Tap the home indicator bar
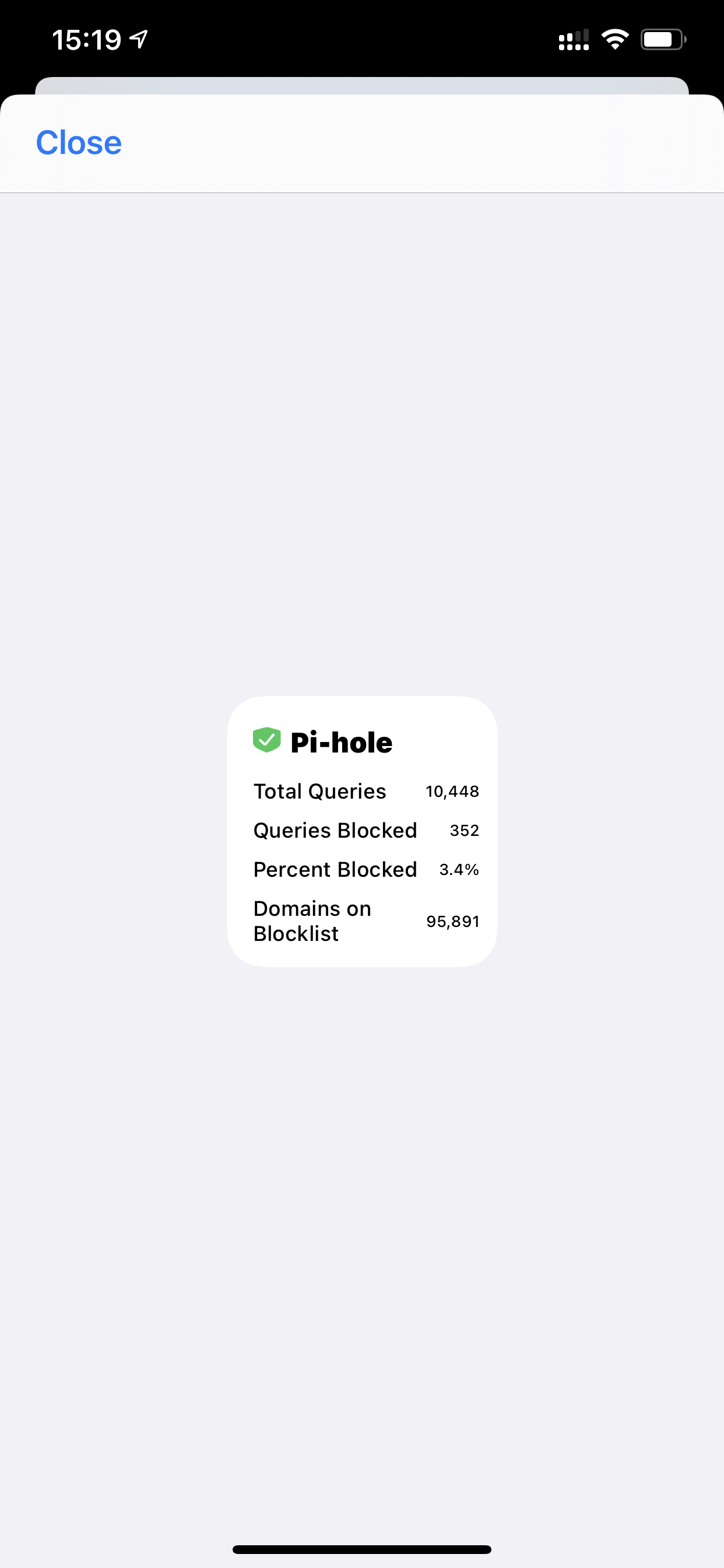Screen dimensions: 724x1568 [x=361, y=1549]
